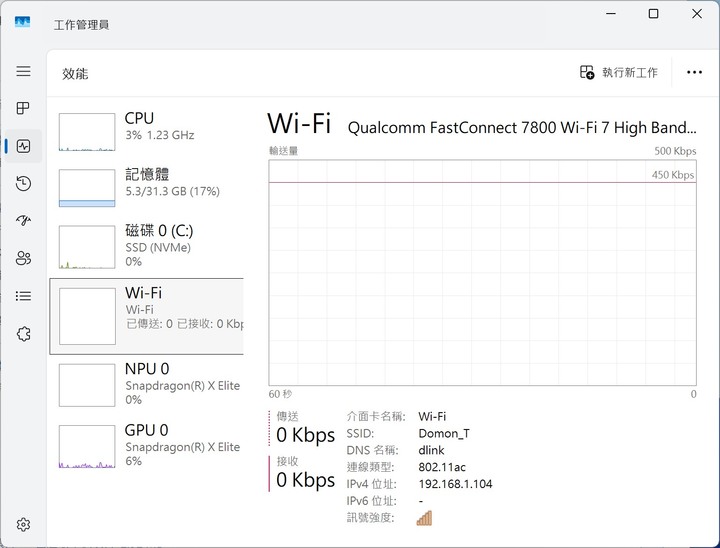
Task: Click the large Wi-Fi heading
Action: pos(299,124)
